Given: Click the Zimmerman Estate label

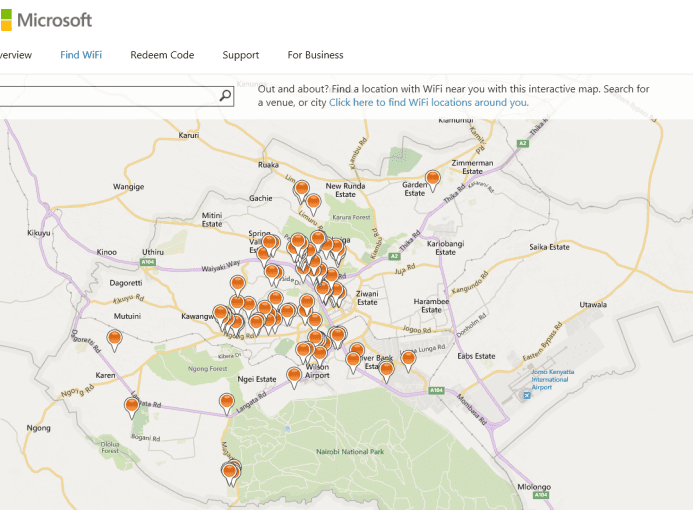Looking at the screenshot, I should 472,167.
